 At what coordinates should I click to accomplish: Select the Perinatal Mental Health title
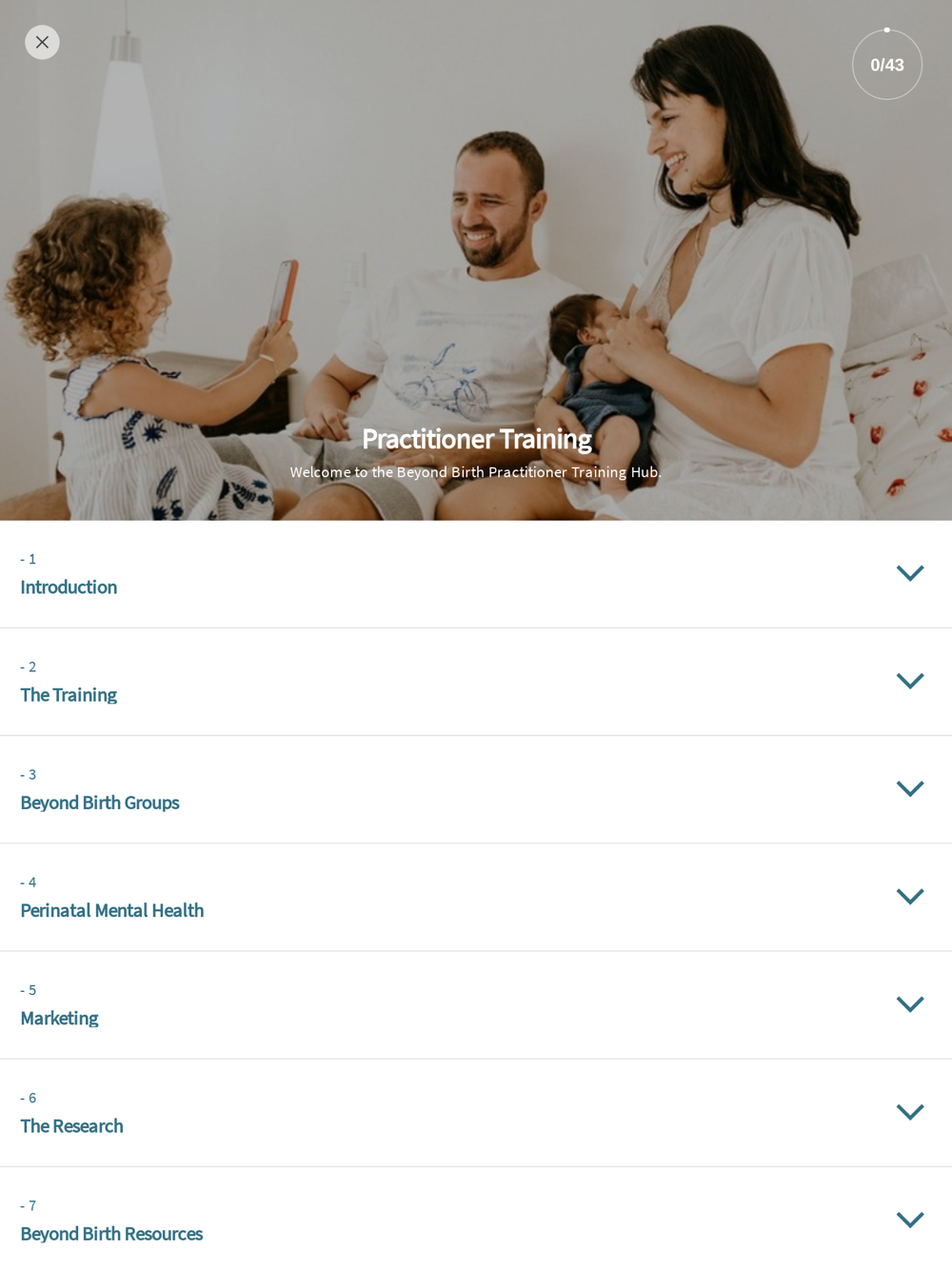[x=112, y=910]
